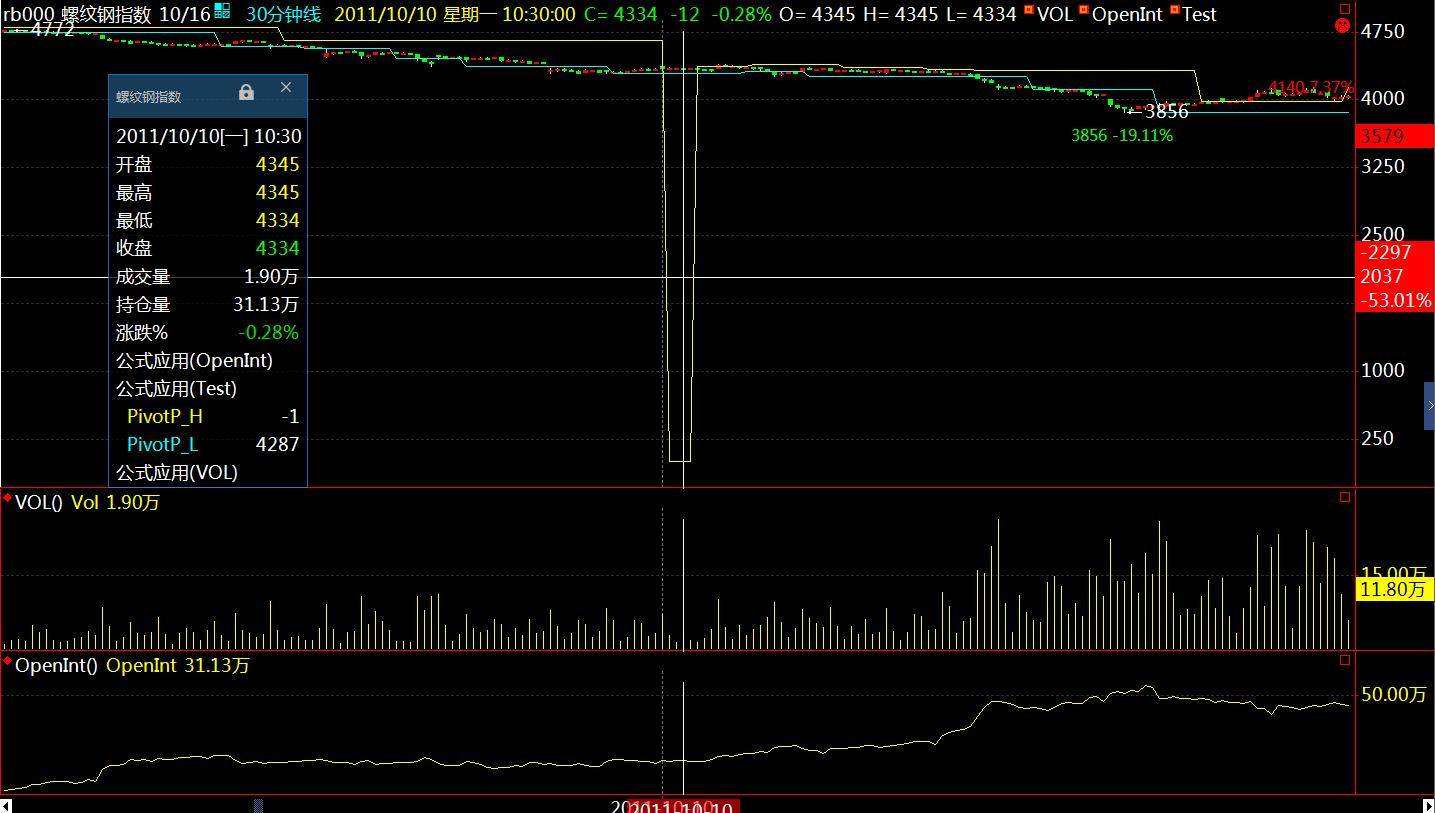Click the red diamond beside VOL()

point(8,497)
